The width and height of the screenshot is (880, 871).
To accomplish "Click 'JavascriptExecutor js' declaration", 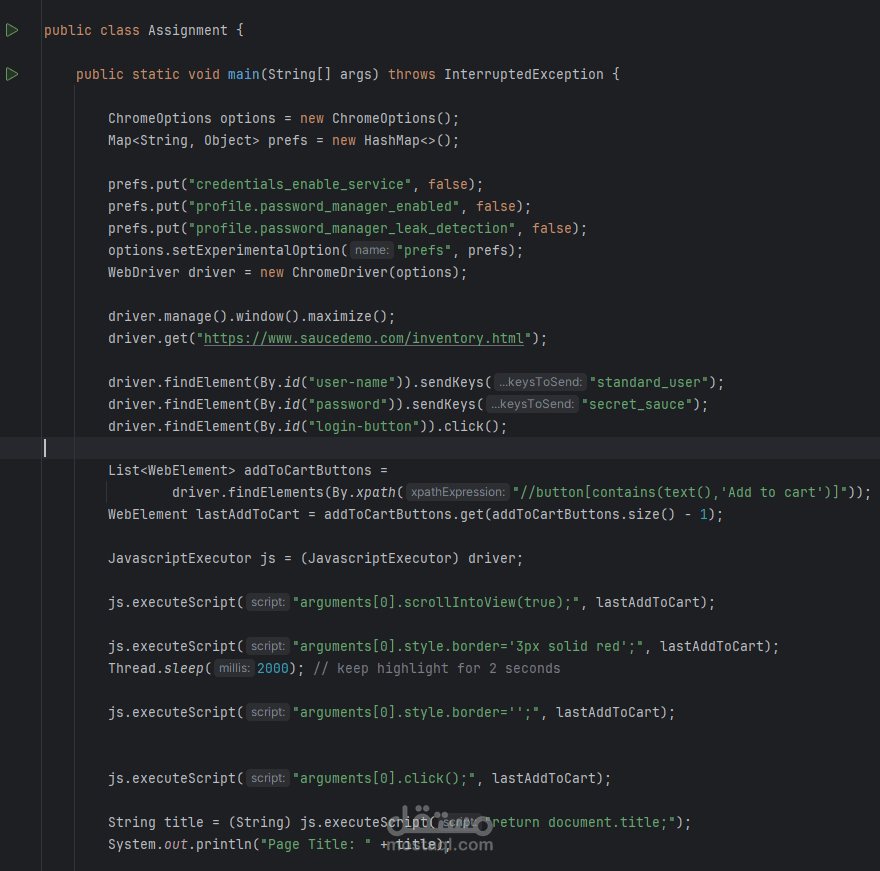I will pos(192,558).
